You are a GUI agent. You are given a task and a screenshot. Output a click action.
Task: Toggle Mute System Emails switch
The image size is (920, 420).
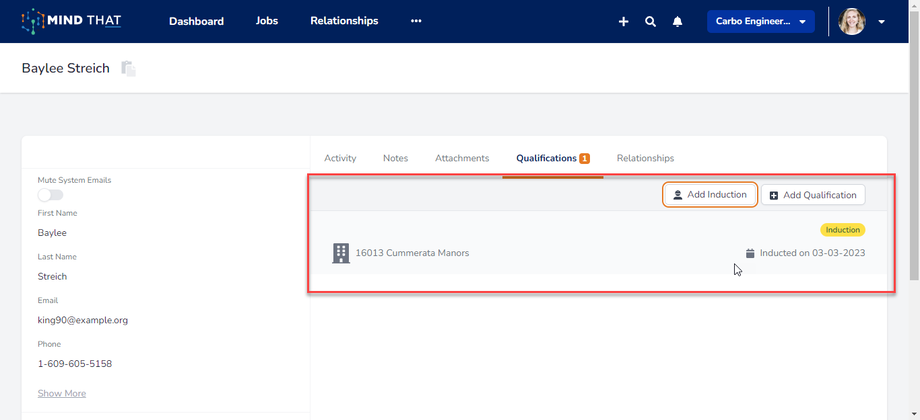50,195
